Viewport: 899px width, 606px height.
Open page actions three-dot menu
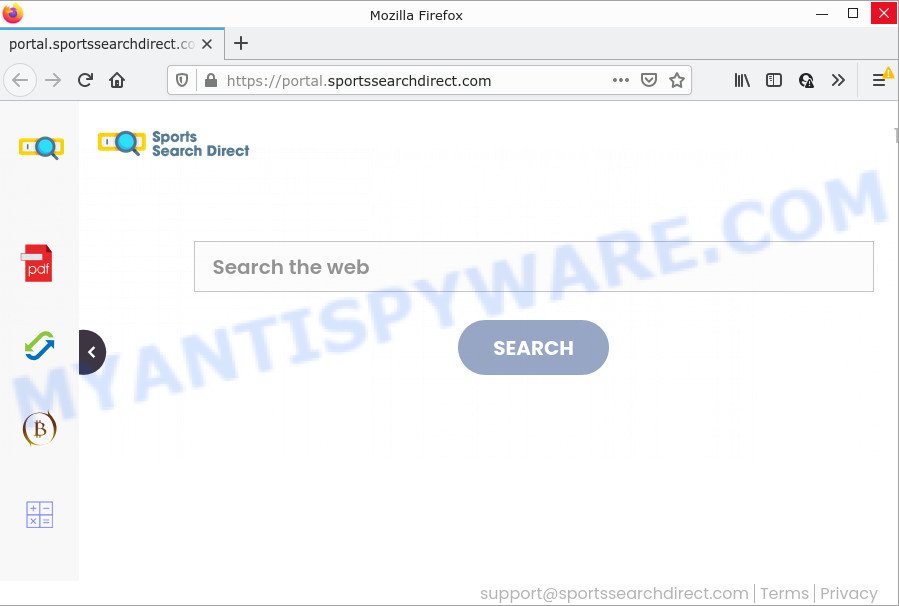[x=621, y=80]
